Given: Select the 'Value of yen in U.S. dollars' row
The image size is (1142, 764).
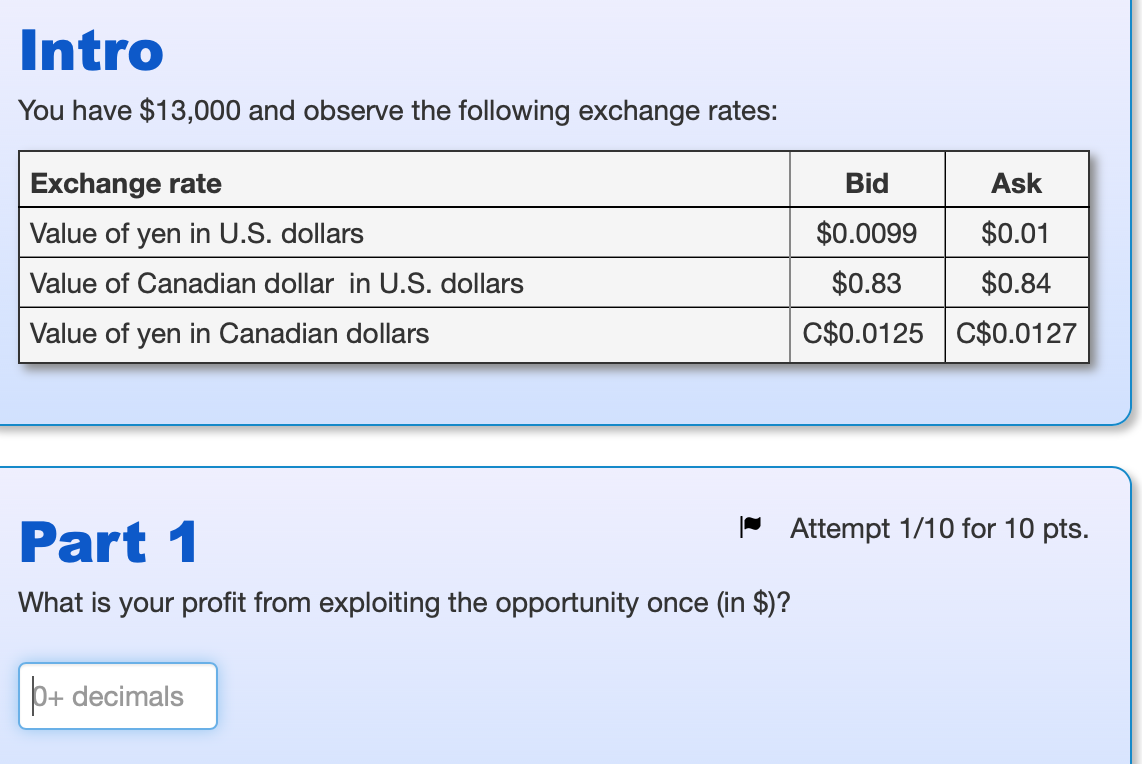Looking at the screenshot, I should [554, 233].
